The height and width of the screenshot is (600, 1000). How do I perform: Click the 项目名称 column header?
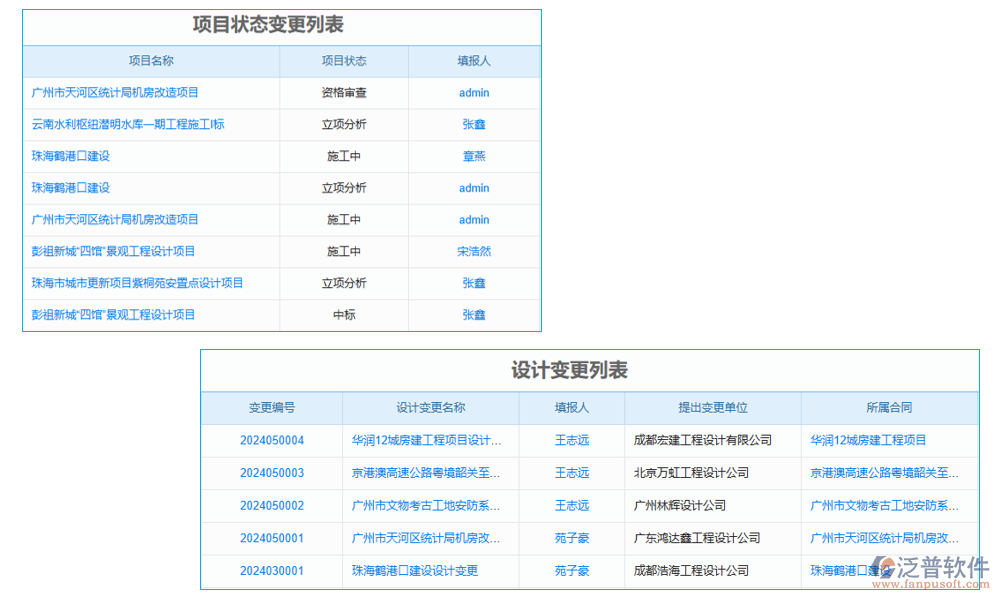click(151, 61)
